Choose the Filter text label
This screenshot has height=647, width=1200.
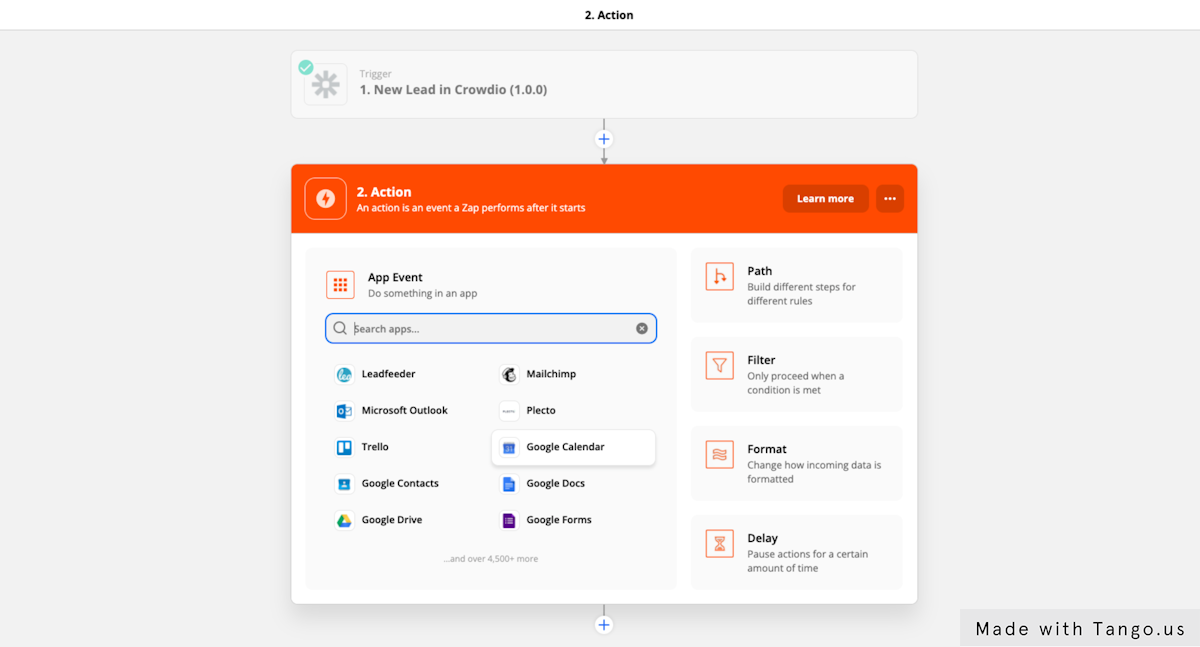[761, 360]
